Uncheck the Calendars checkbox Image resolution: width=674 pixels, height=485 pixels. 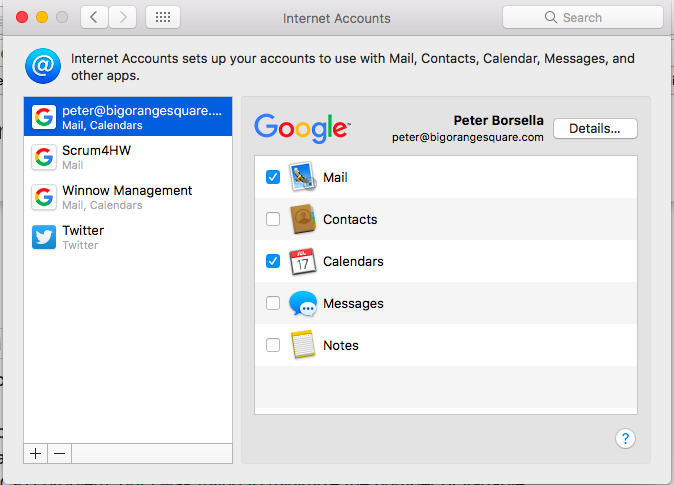tap(273, 261)
